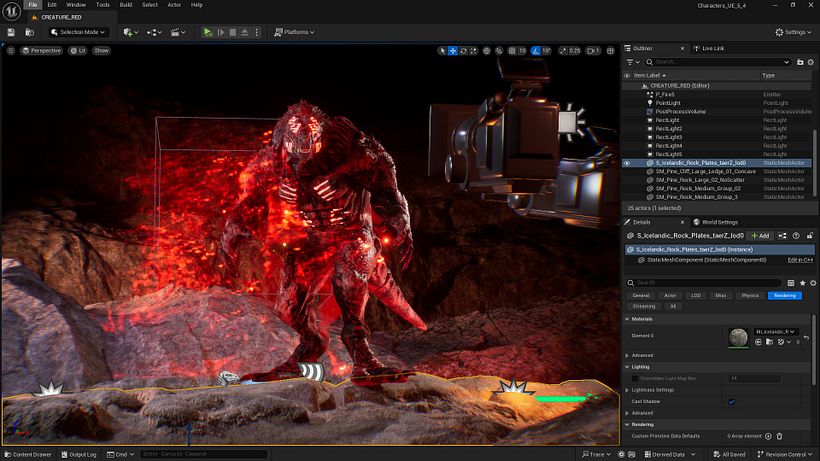
Task: Open the Window menu
Action: pos(76,5)
